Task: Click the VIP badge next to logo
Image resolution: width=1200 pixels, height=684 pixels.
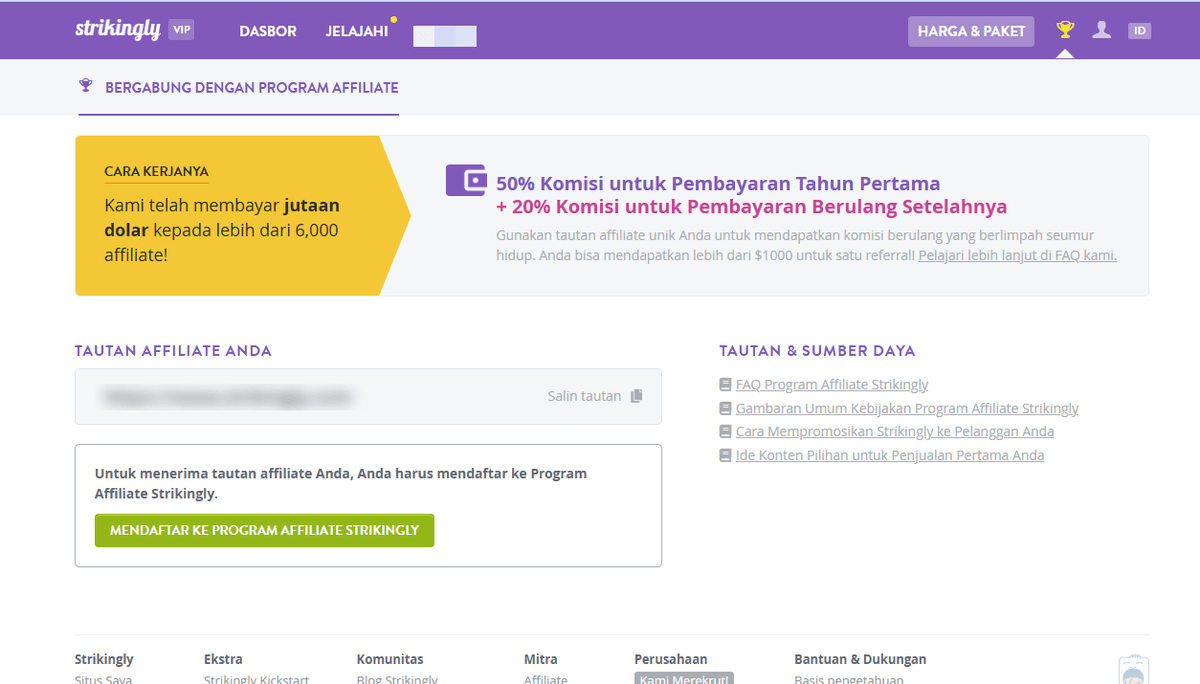Action: pyautogui.click(x=181, y=30)
